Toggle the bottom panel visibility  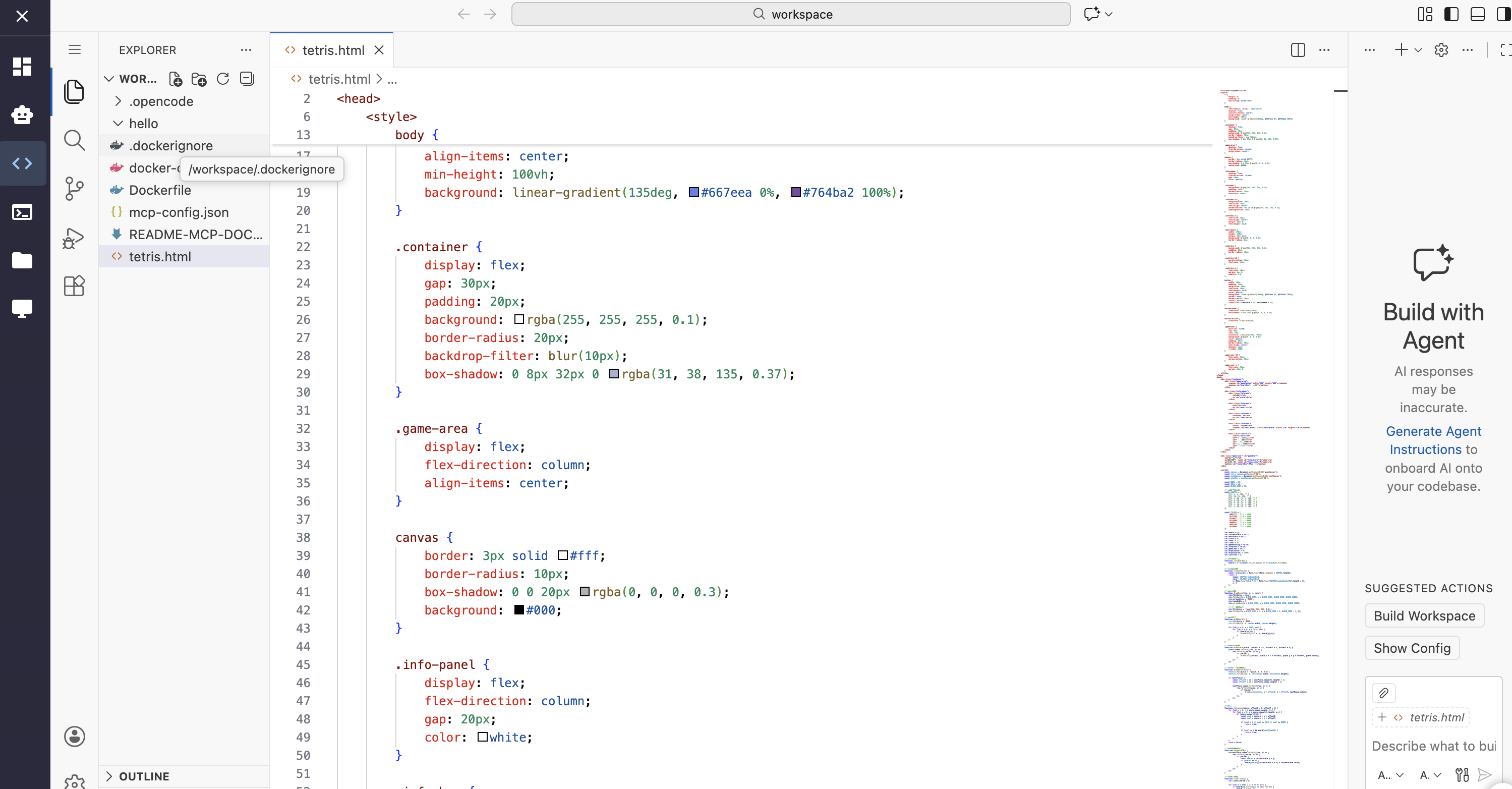1477,14
